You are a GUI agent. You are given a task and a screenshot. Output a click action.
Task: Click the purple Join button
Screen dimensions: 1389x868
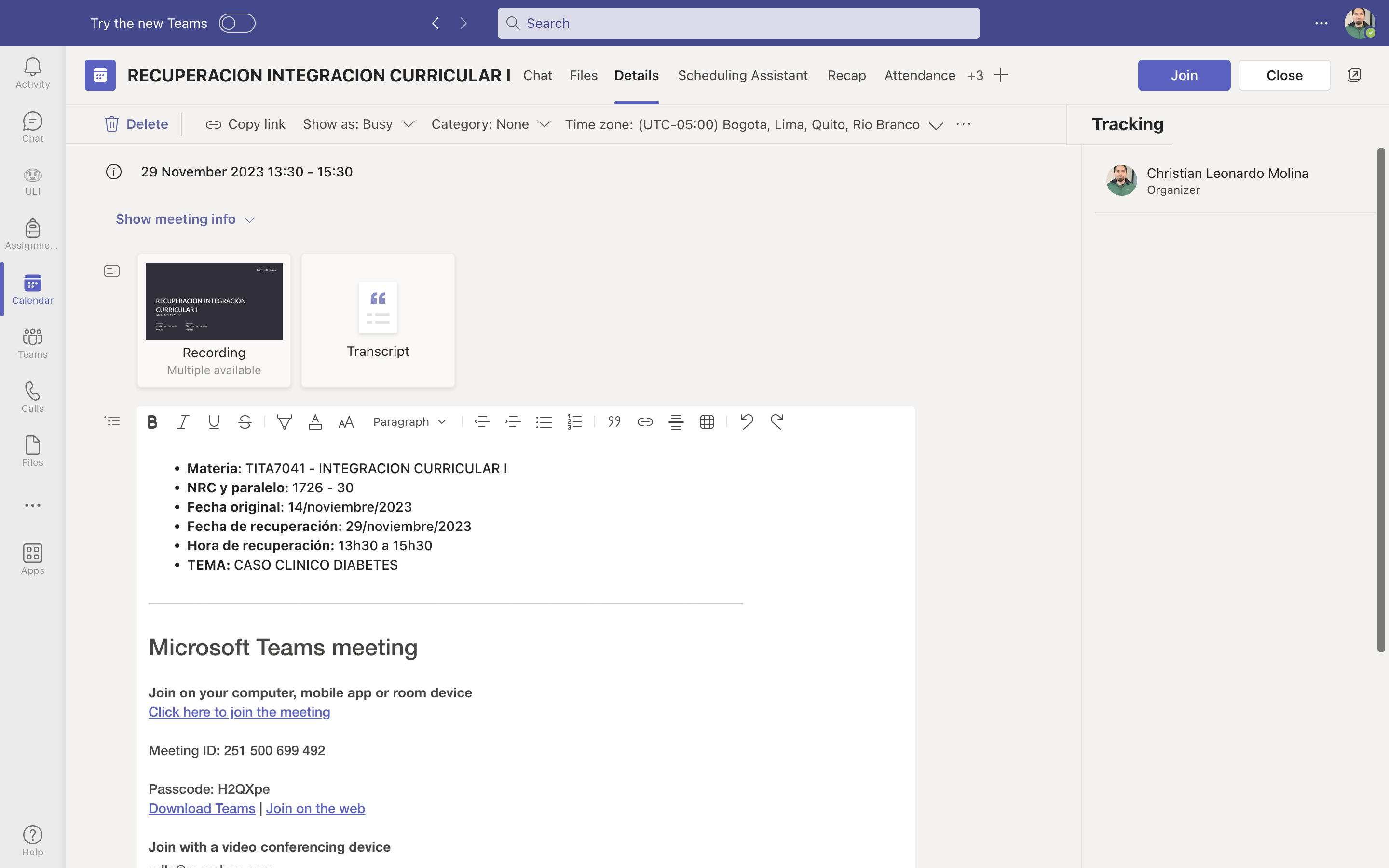point(1184,75)
